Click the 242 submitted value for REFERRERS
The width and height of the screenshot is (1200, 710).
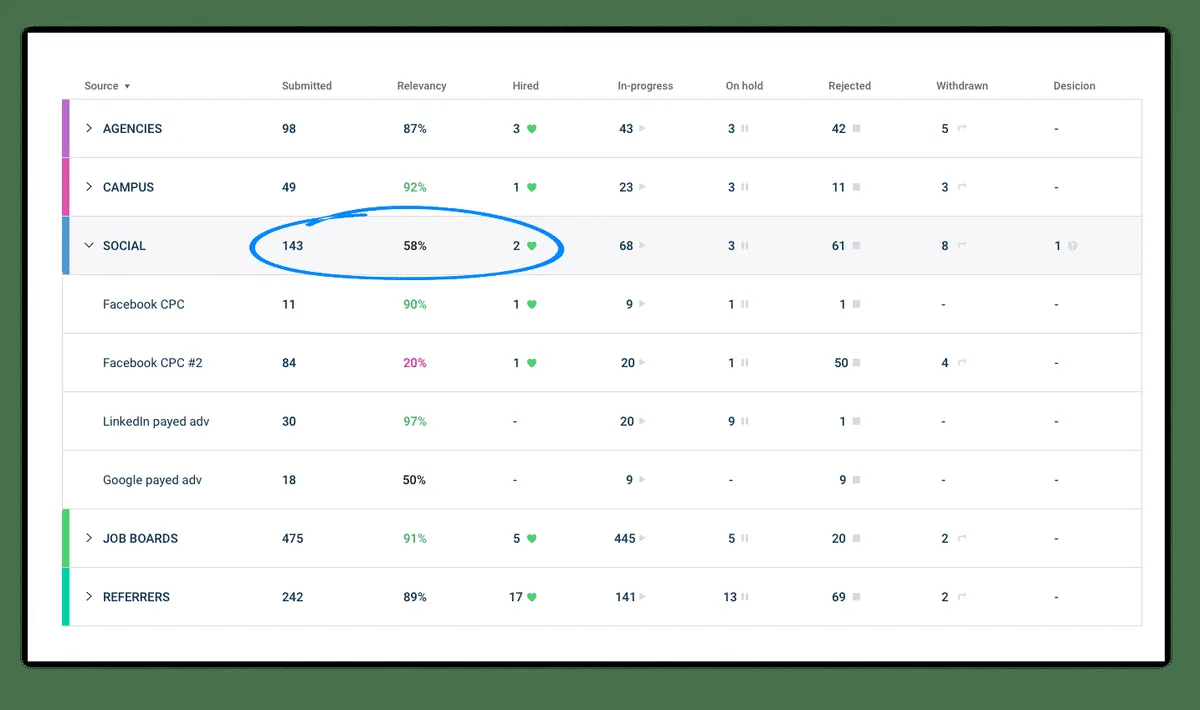pyautogui.click(x=293, y=597)
